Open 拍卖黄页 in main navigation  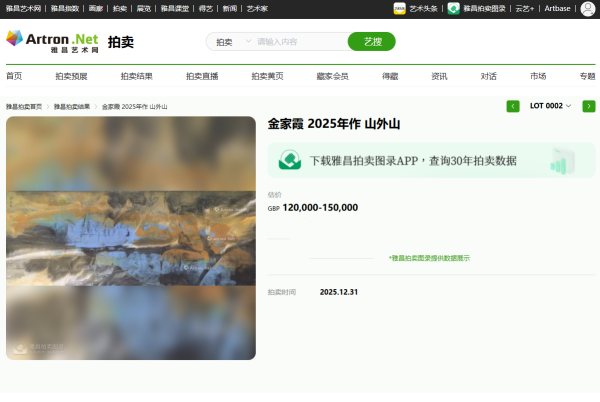[x=267, y=76]
